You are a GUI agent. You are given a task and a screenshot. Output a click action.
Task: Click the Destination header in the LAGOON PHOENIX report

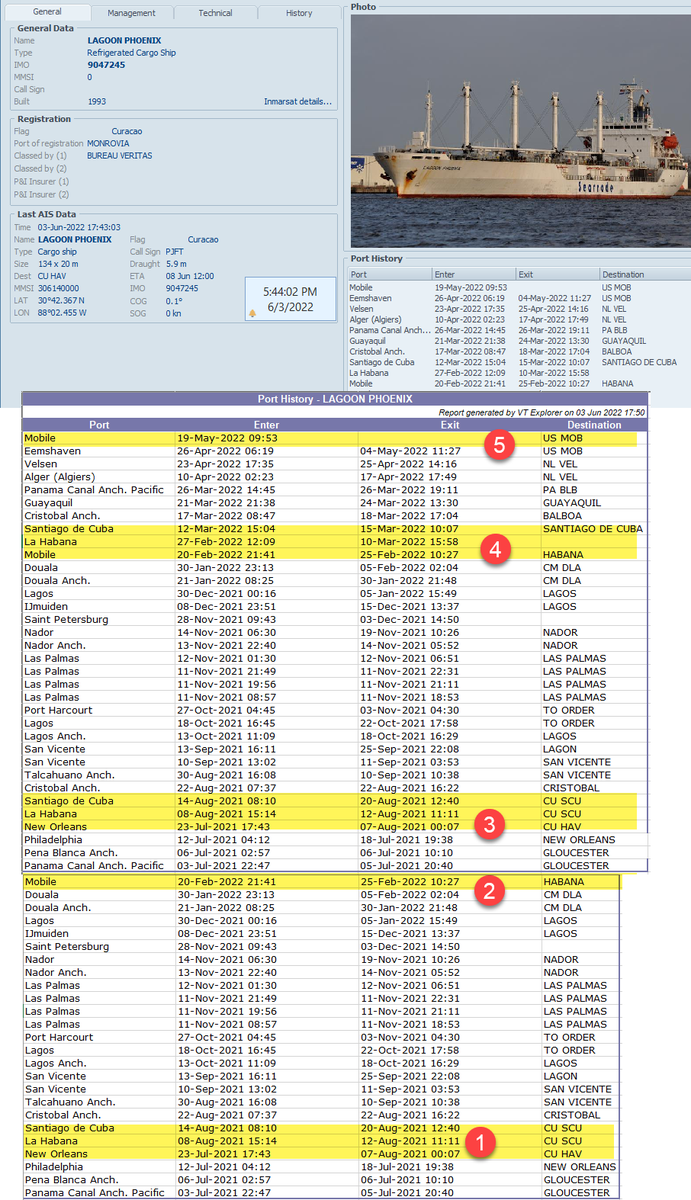coord(593,424)
